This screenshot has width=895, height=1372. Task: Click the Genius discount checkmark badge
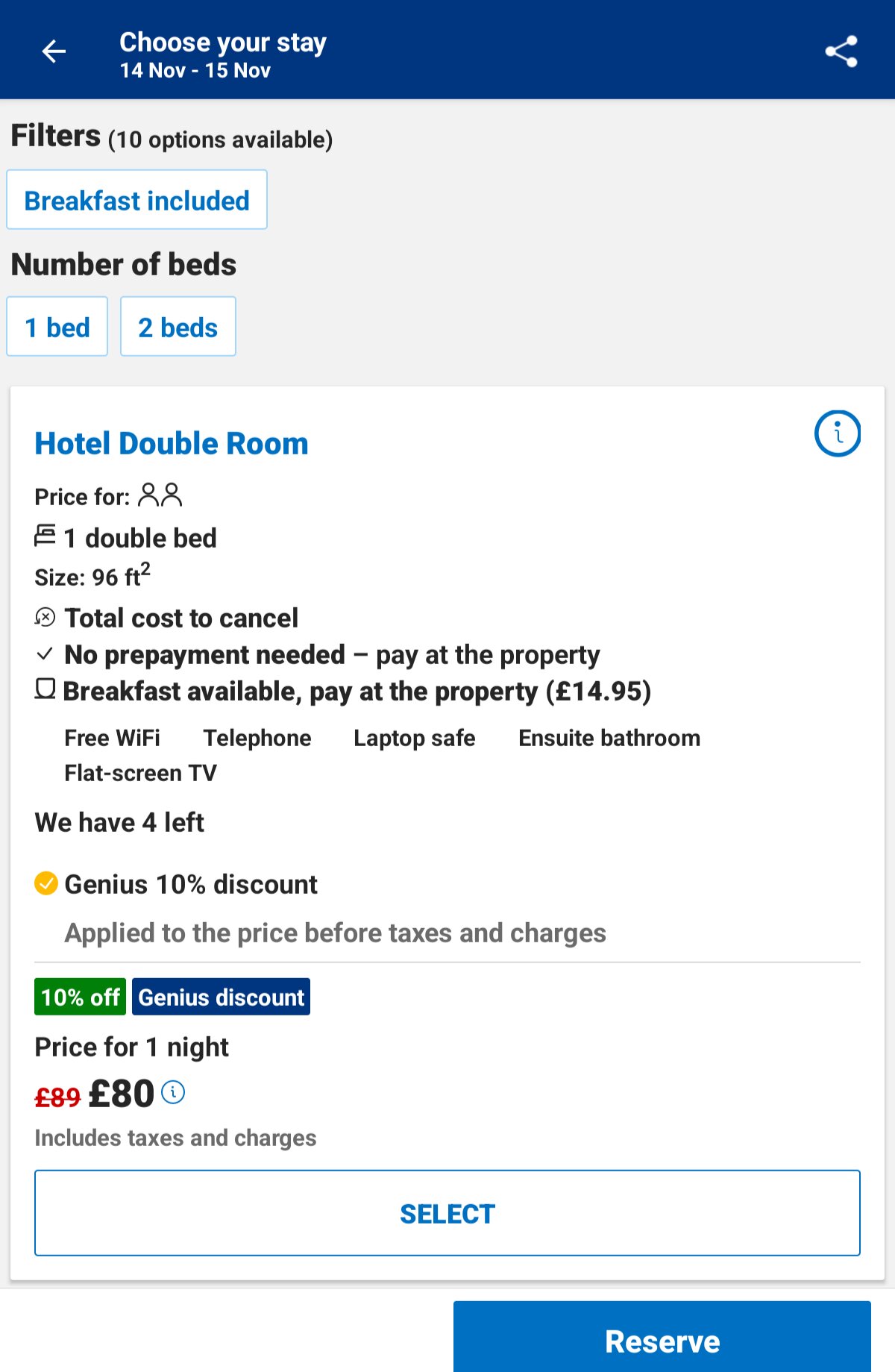[45, 885]
